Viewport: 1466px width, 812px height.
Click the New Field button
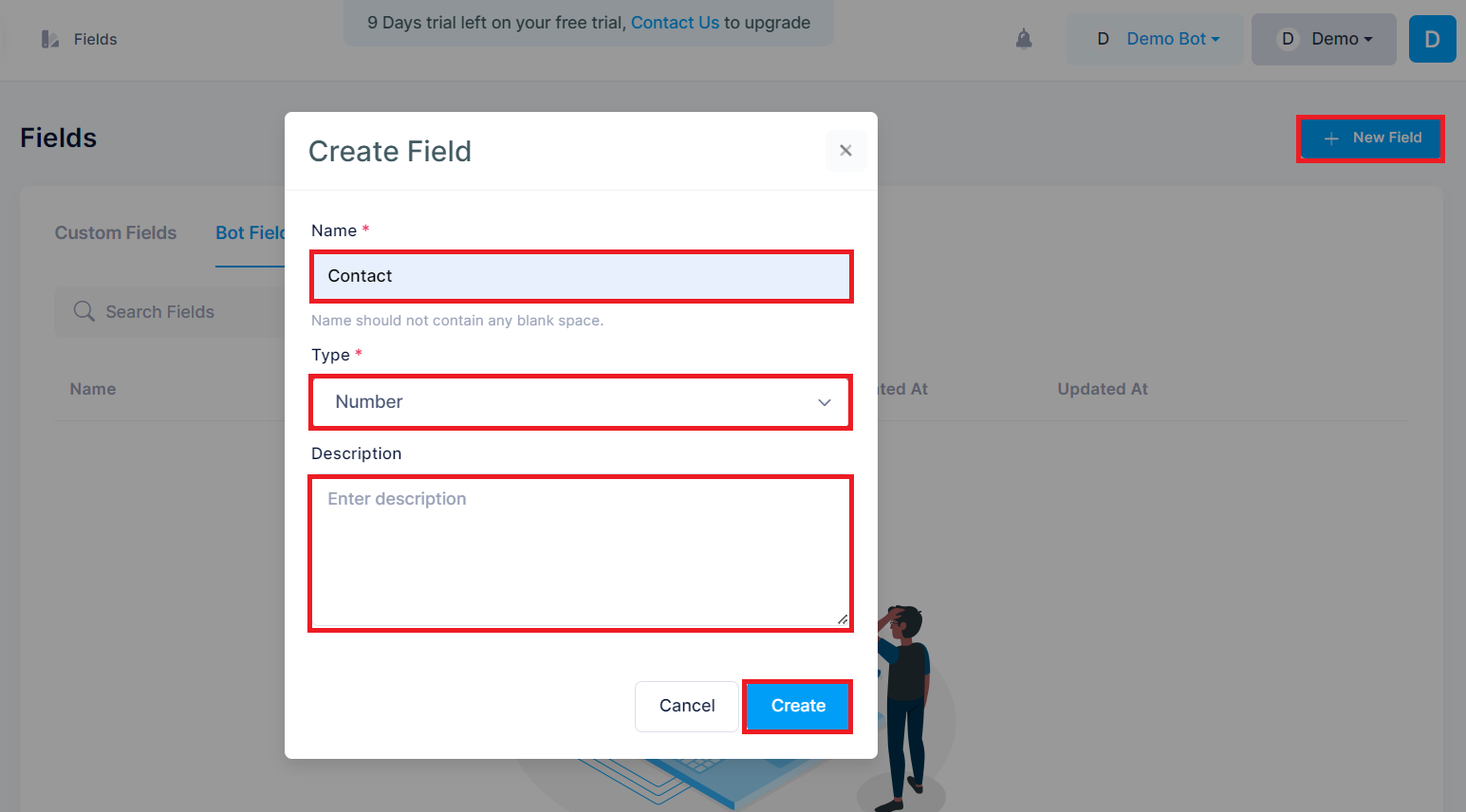coord(1370,138)
